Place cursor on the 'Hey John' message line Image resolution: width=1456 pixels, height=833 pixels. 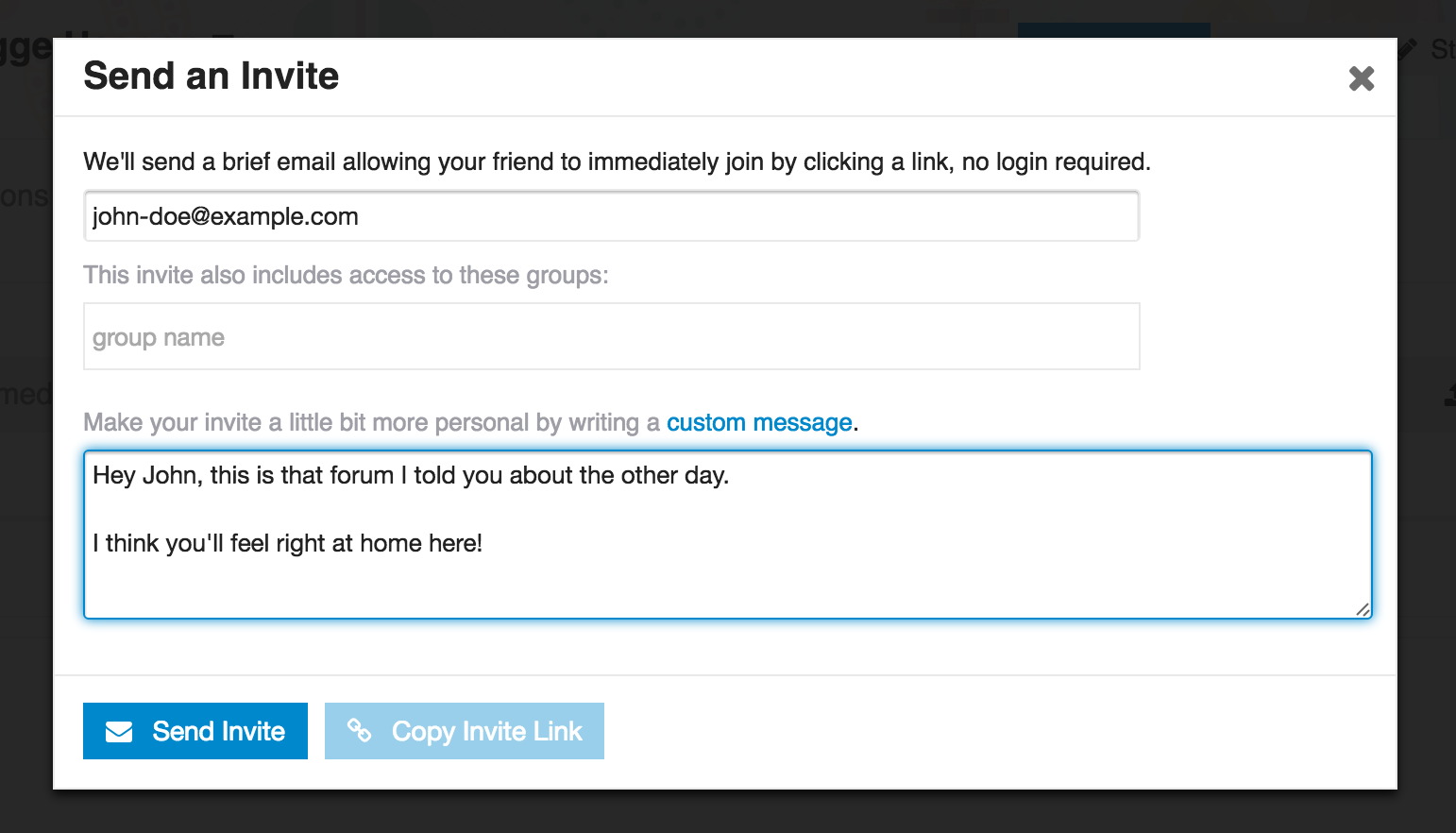(411, 475)
